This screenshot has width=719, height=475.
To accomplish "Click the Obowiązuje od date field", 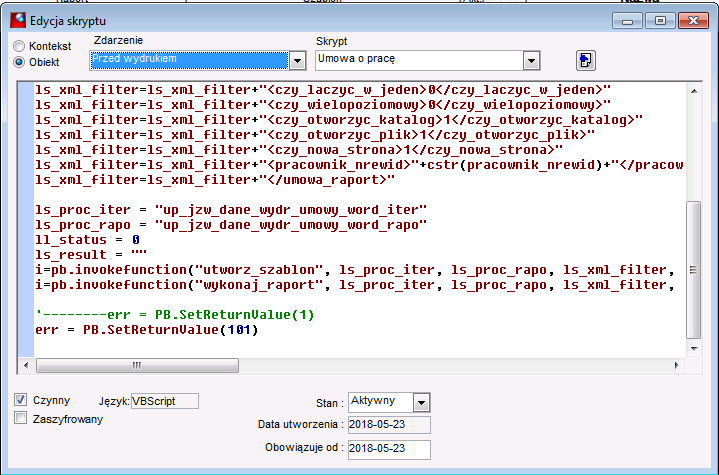I will [389, 448].
